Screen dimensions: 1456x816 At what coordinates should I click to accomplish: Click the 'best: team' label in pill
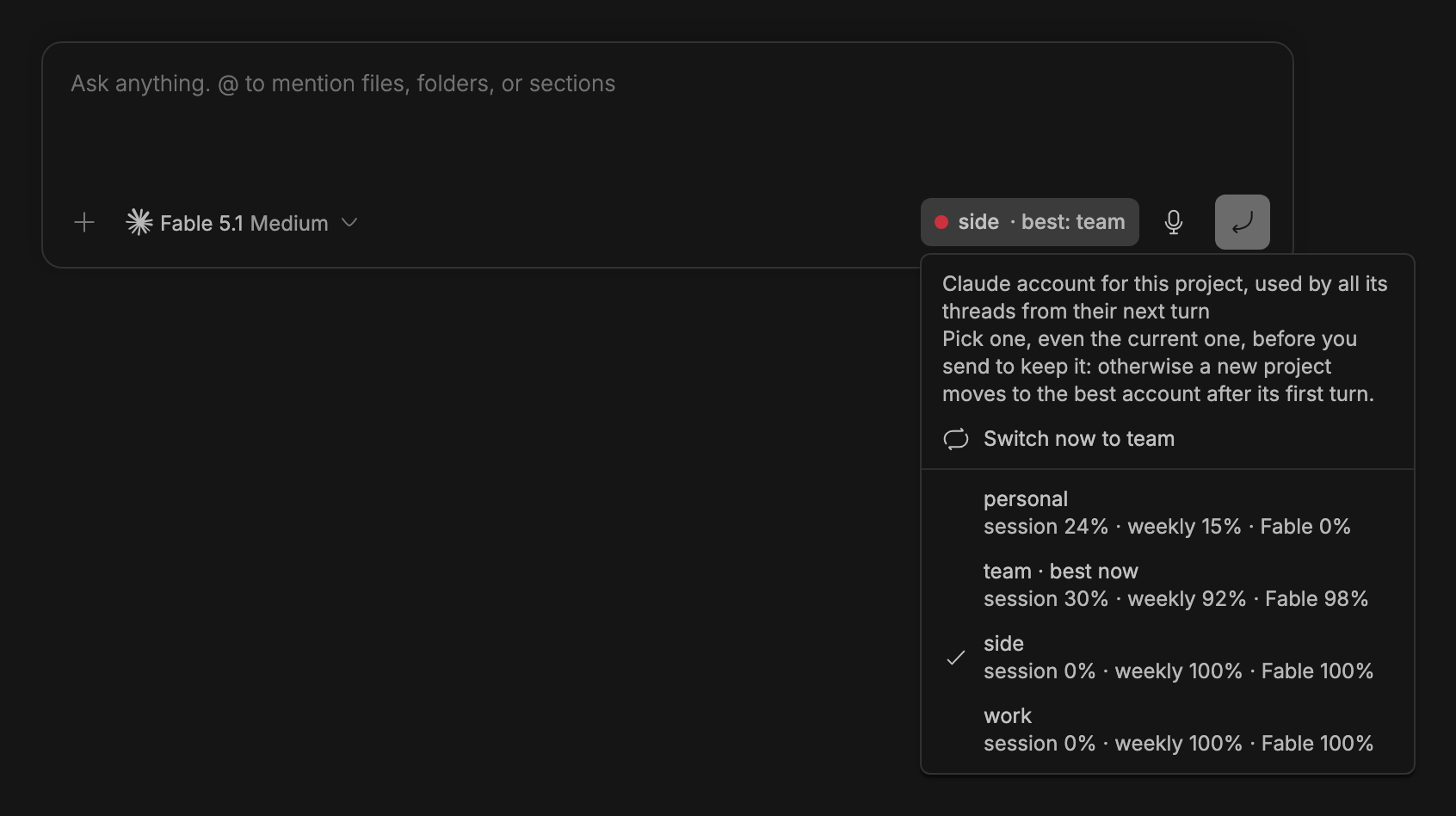1072,222
